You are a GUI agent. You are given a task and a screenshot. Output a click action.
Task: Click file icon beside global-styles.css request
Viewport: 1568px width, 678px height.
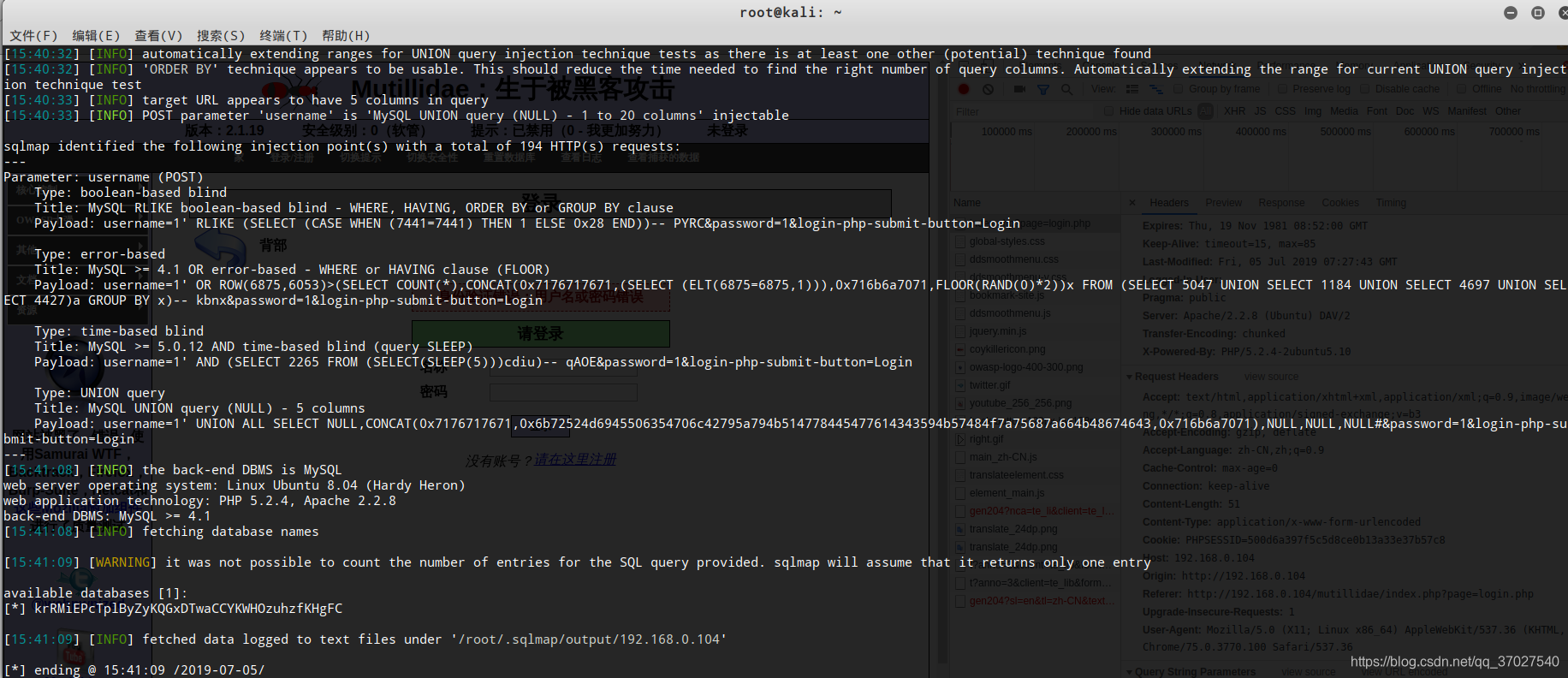pos(960,241)
